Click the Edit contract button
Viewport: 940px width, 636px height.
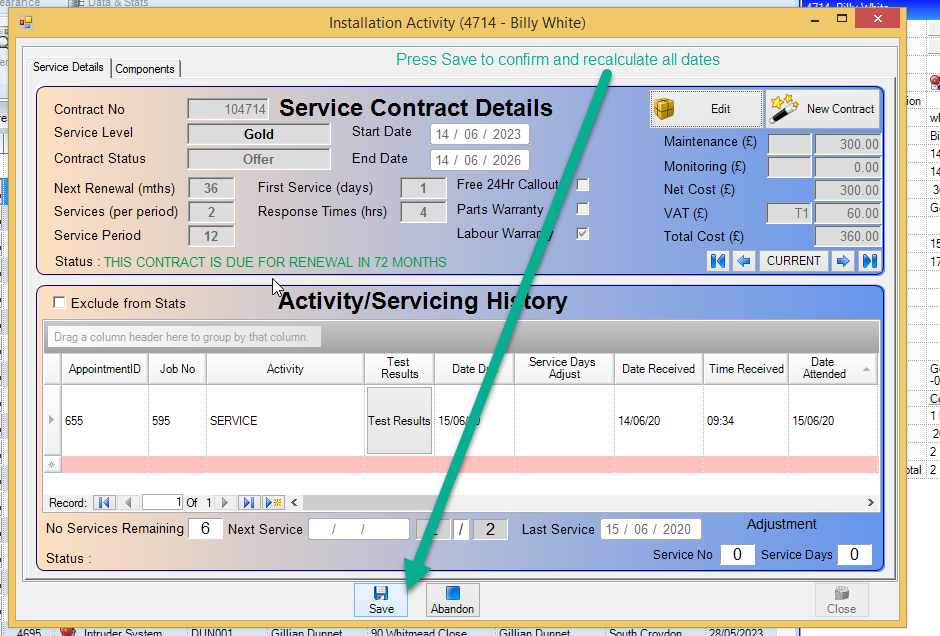[706, 109]
